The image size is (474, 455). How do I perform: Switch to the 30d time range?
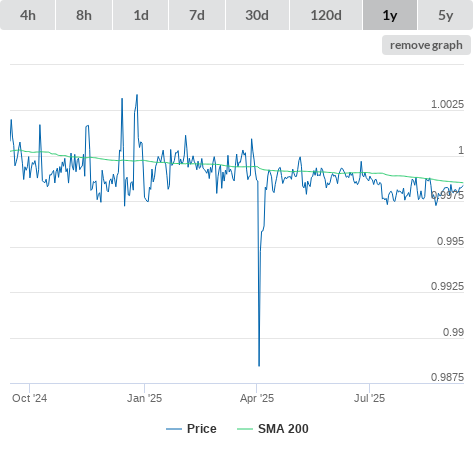tap(257, 15)
